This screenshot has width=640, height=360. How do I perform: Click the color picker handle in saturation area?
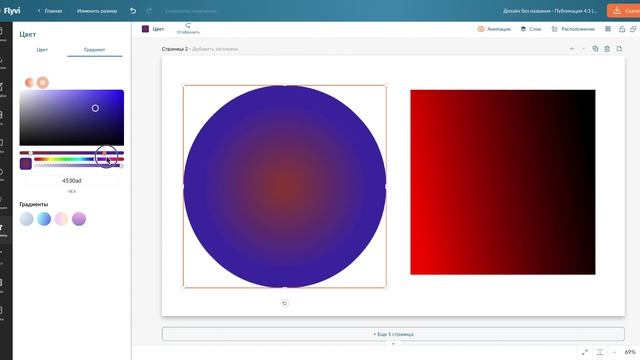(x=95, y=108)
